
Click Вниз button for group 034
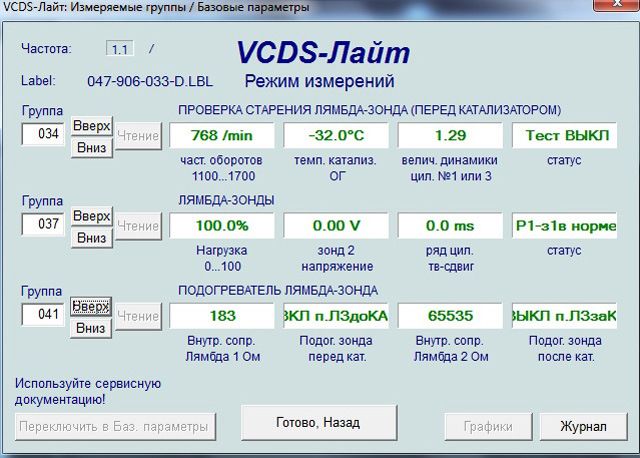coord(91,147)
